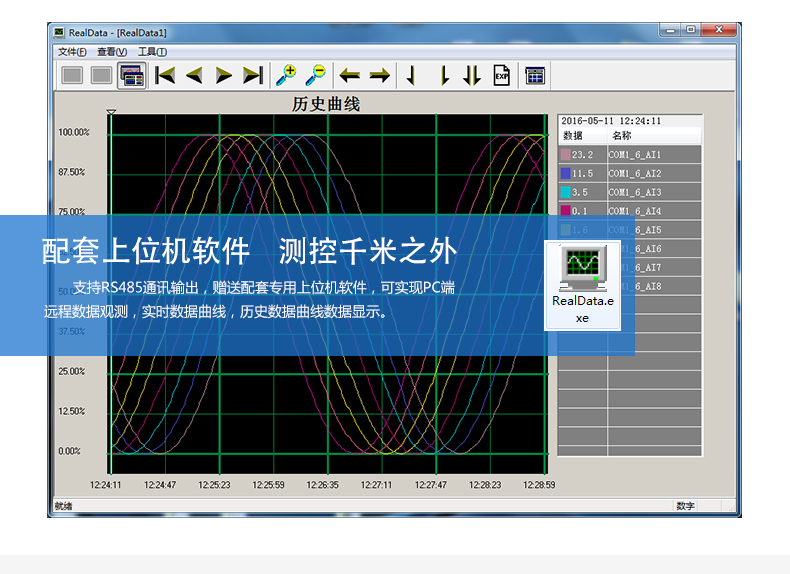Click the scroll right long arrow icon
Image resolution: width=790 pixels, height=574 pixels.
coord(379,75)
